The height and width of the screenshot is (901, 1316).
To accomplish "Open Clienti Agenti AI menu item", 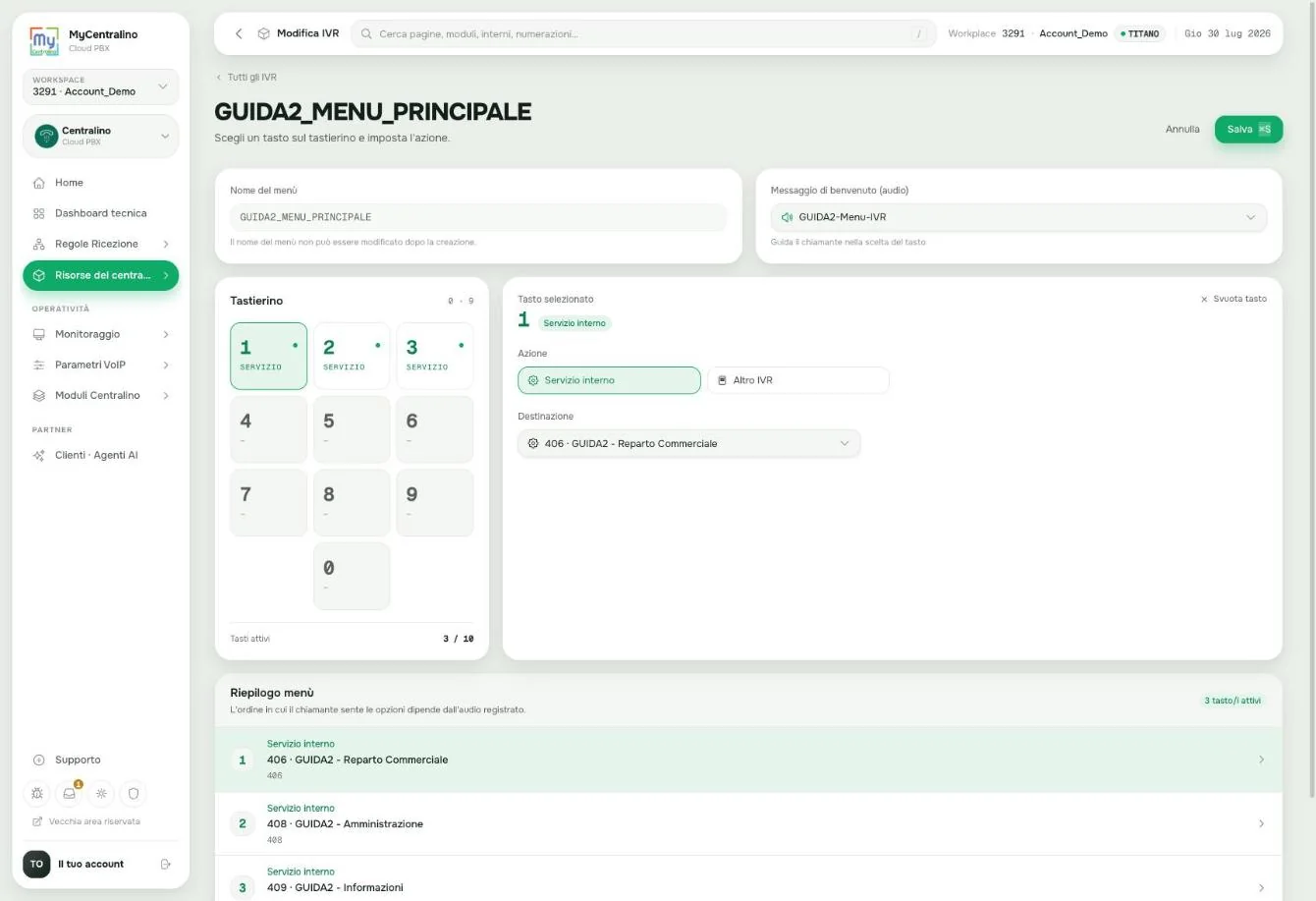I will [x=100, y=455].
